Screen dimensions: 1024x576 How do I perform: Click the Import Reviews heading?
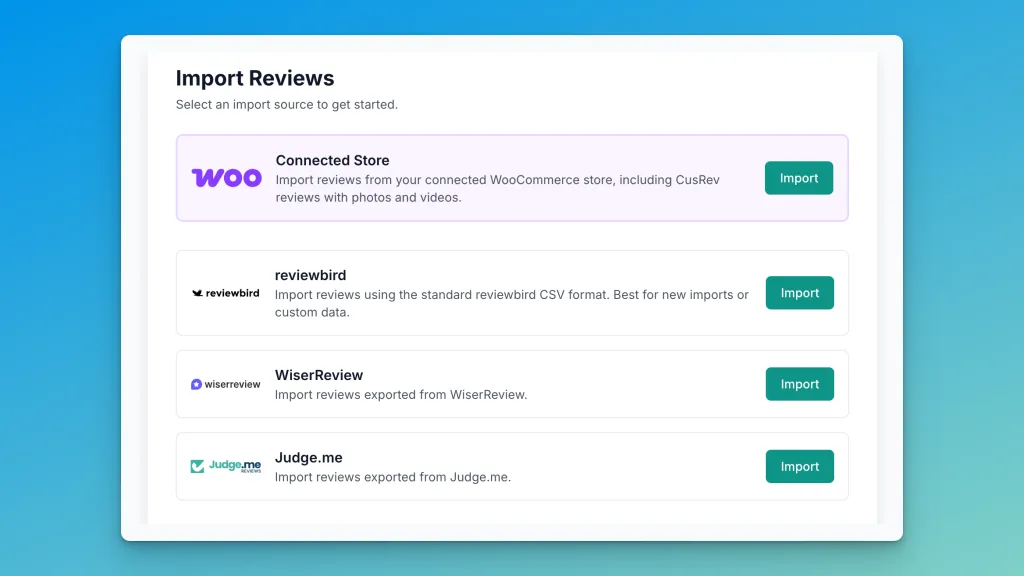(255, 78)
